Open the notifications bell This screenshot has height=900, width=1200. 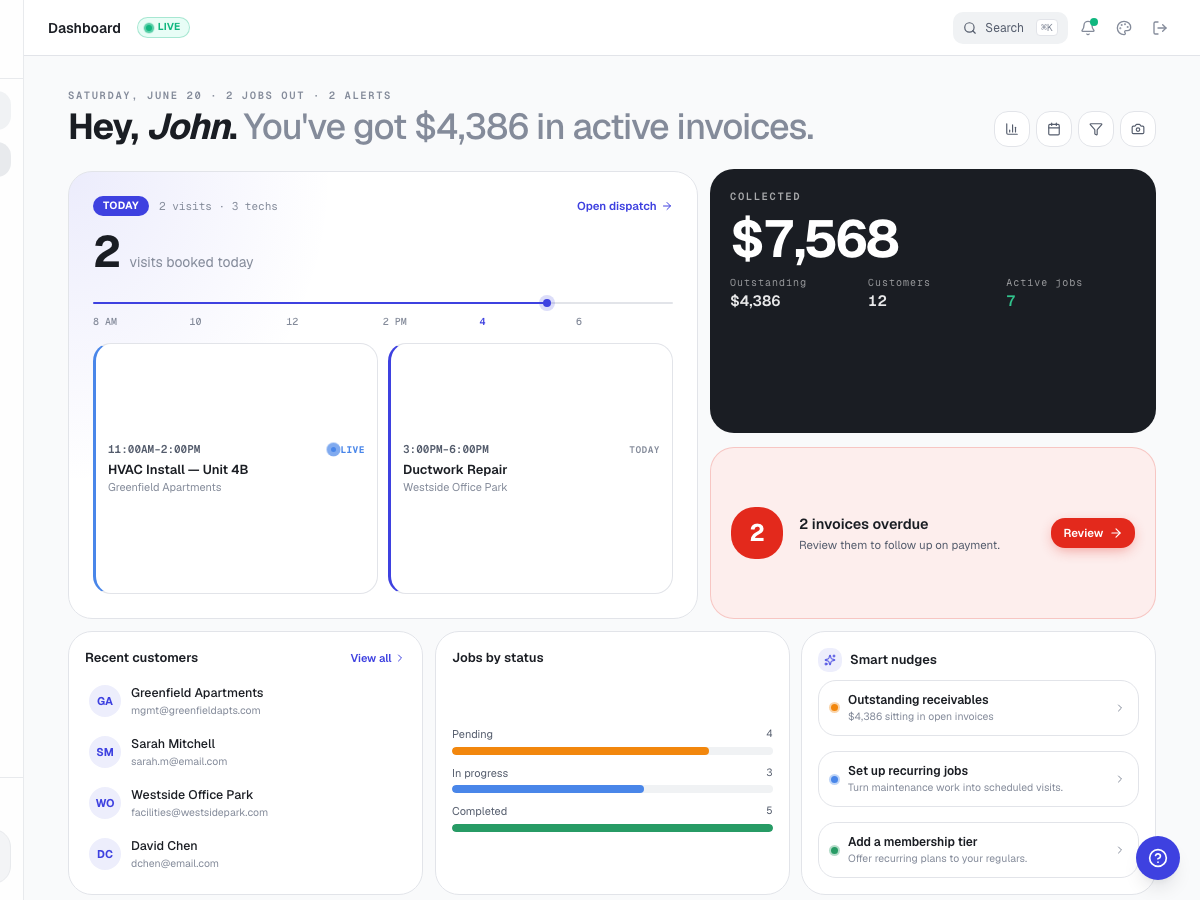pos(1088,28)
